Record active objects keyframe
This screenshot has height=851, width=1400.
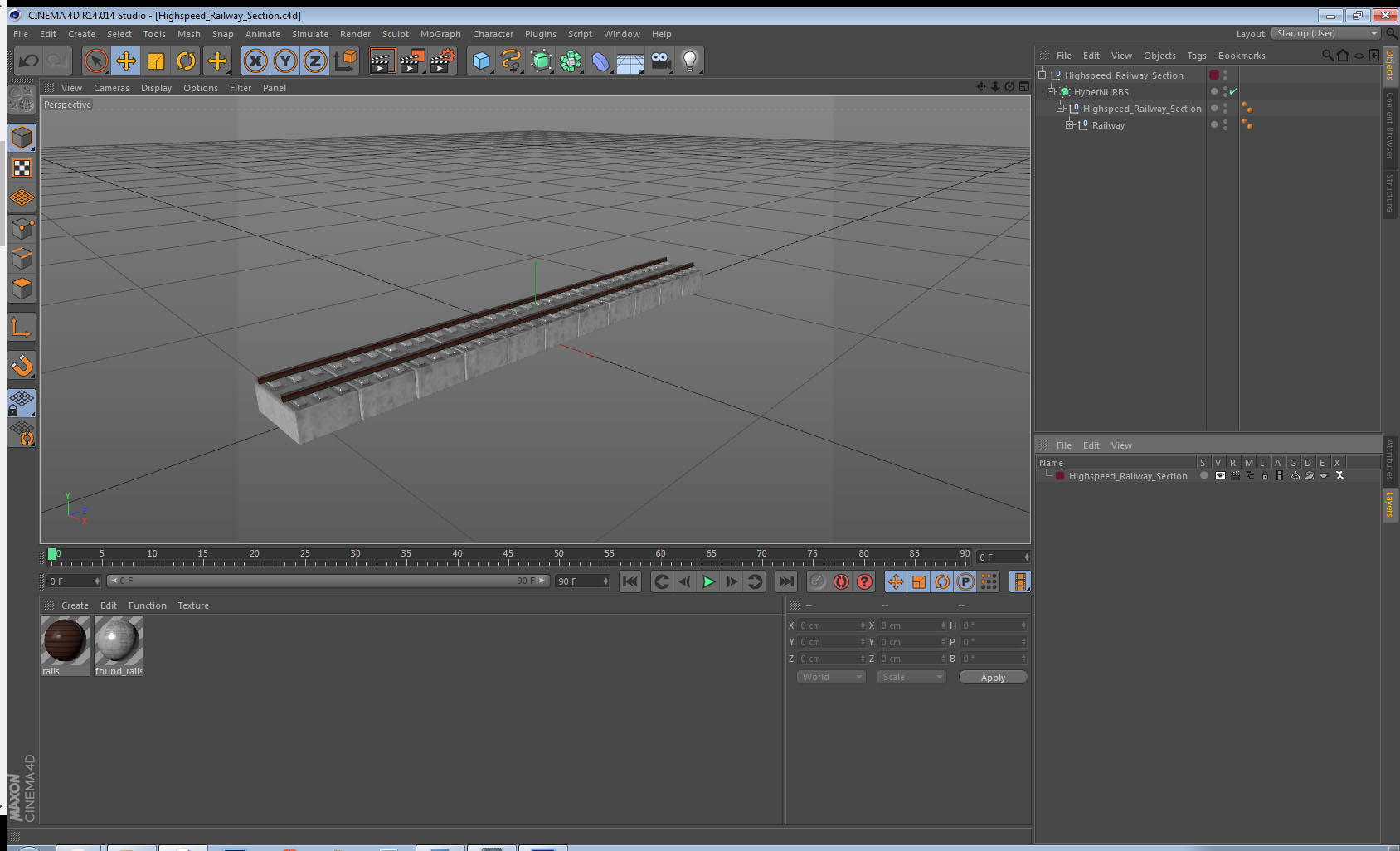coord(818,581)
